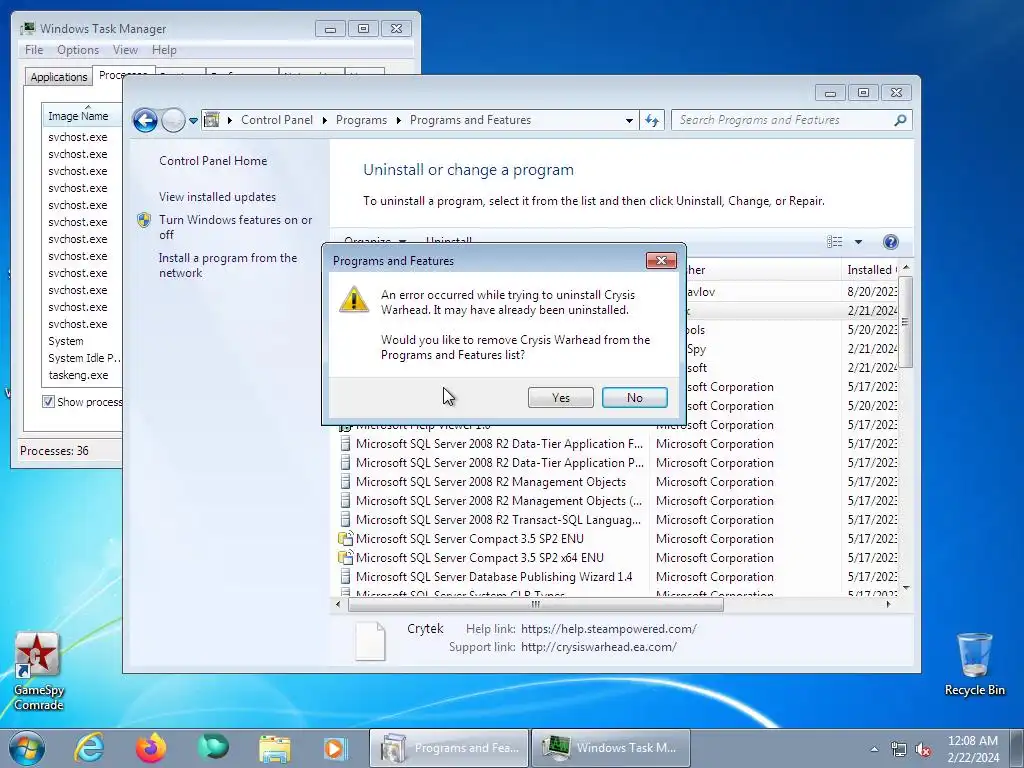Click the horizontal scrollbar of the program list
This screenshot has height=768, width=1024.
[536, 604]
